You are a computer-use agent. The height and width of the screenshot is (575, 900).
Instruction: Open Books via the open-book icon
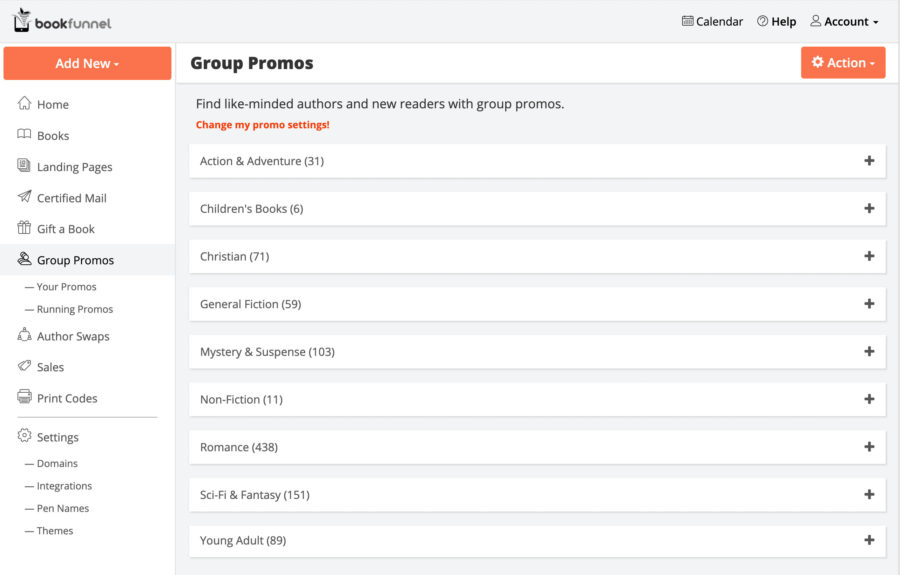(x=24, y=134)
